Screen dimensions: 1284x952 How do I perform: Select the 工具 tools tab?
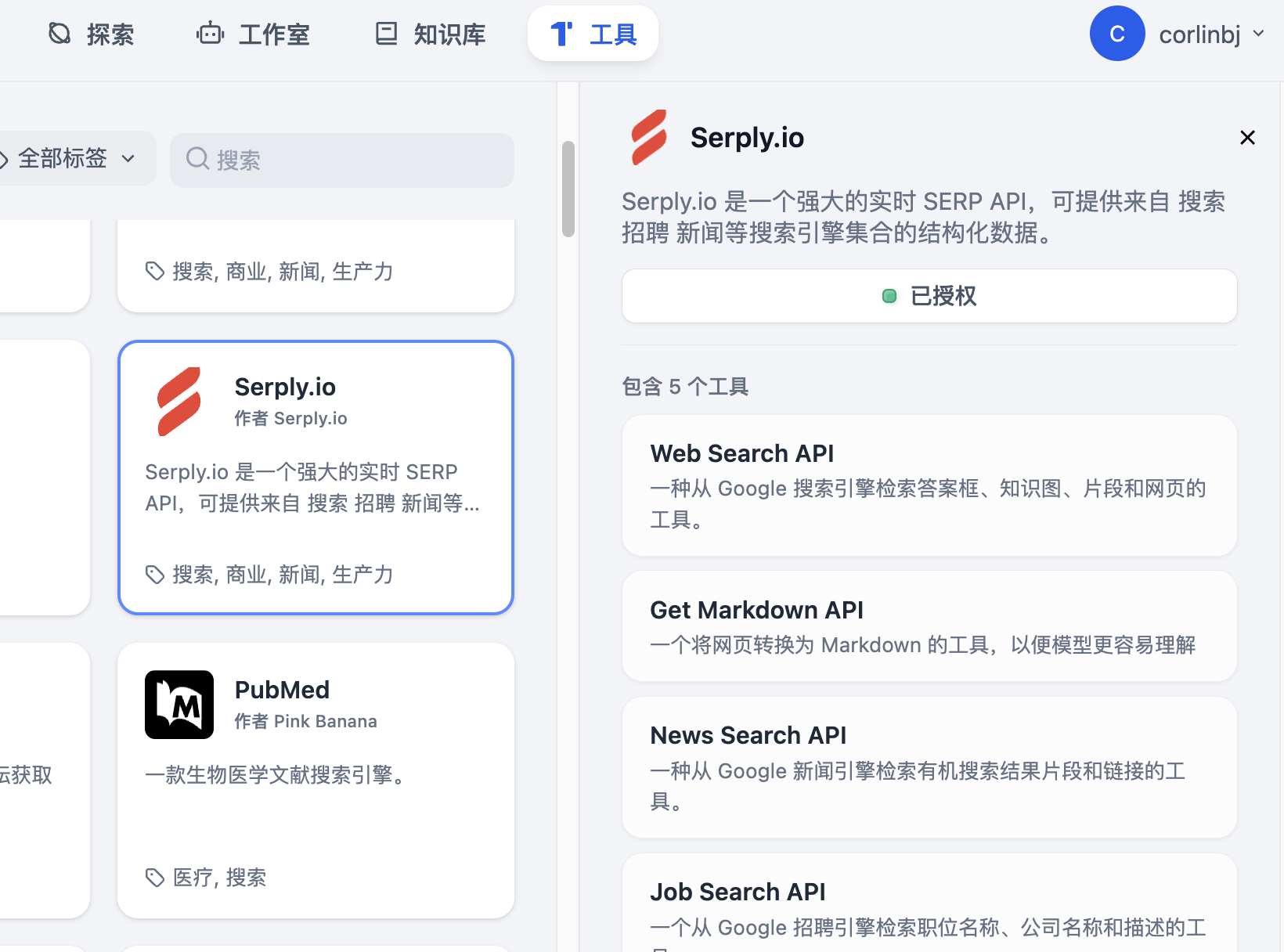click(x=593, y=34)
